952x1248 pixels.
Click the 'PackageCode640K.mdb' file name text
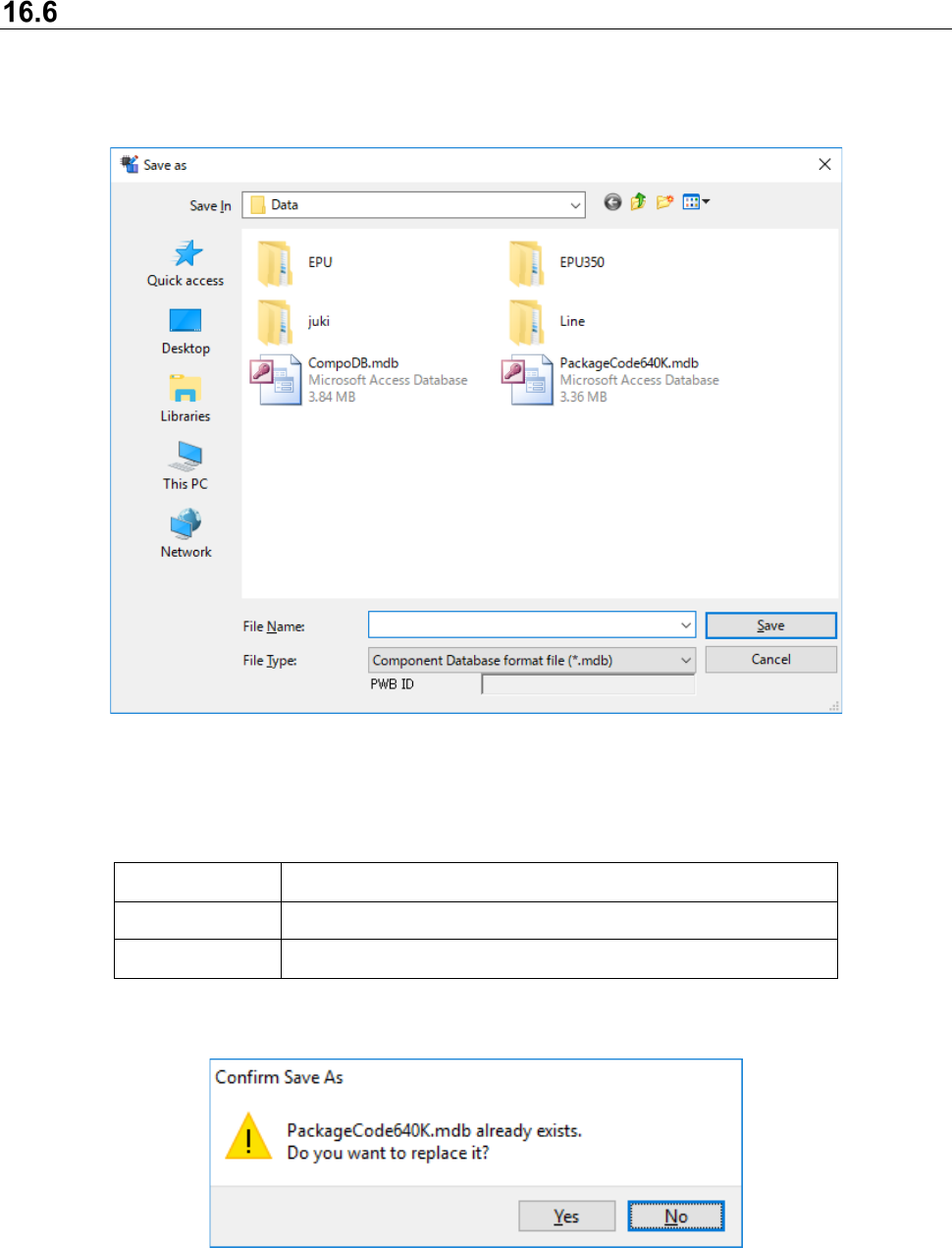click(x=629, y=363)
